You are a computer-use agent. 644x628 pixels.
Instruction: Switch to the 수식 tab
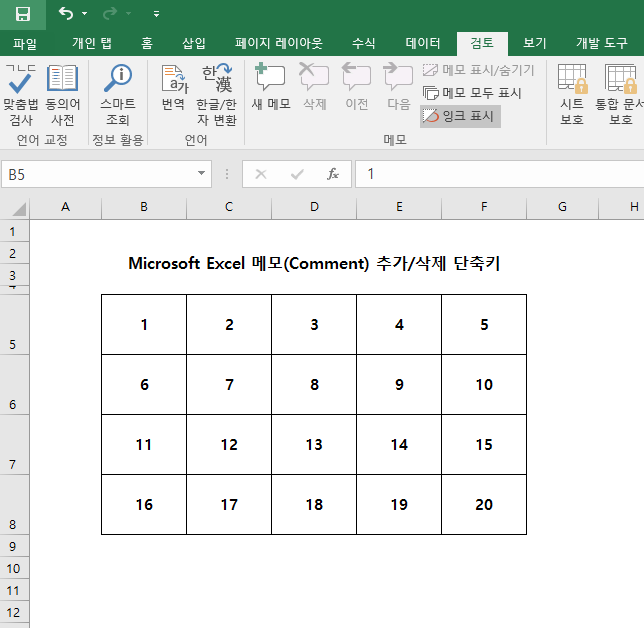point(363,43)
